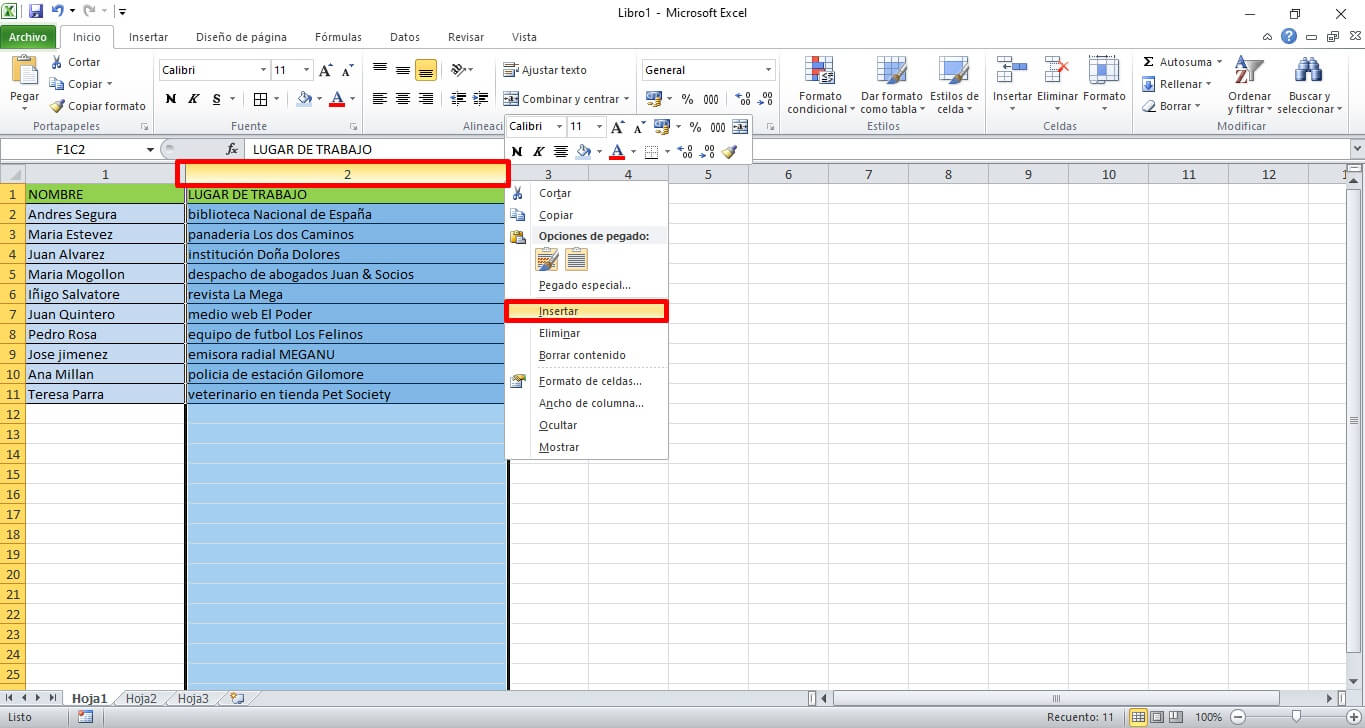Click increase decimals icon in ribbon Número group
The image size is (1365, 728).
(x=743, y=99)
